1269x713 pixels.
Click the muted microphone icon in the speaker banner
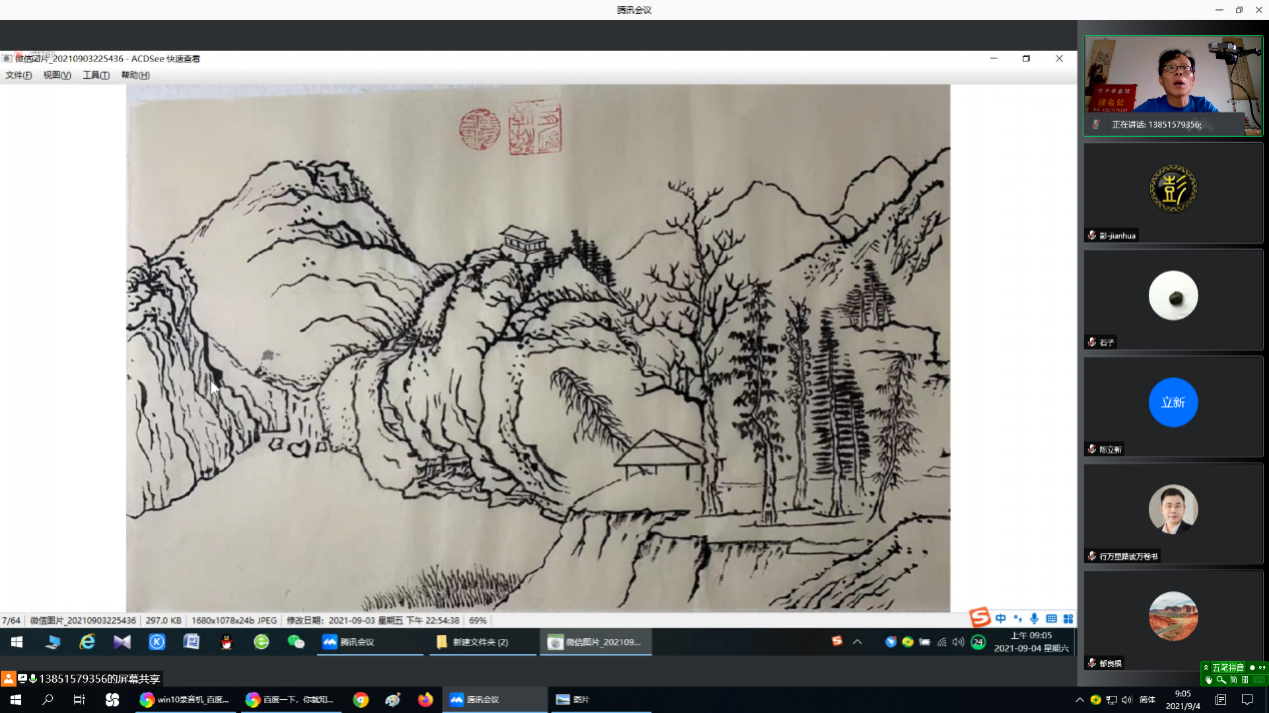(x=1097, y=124)
